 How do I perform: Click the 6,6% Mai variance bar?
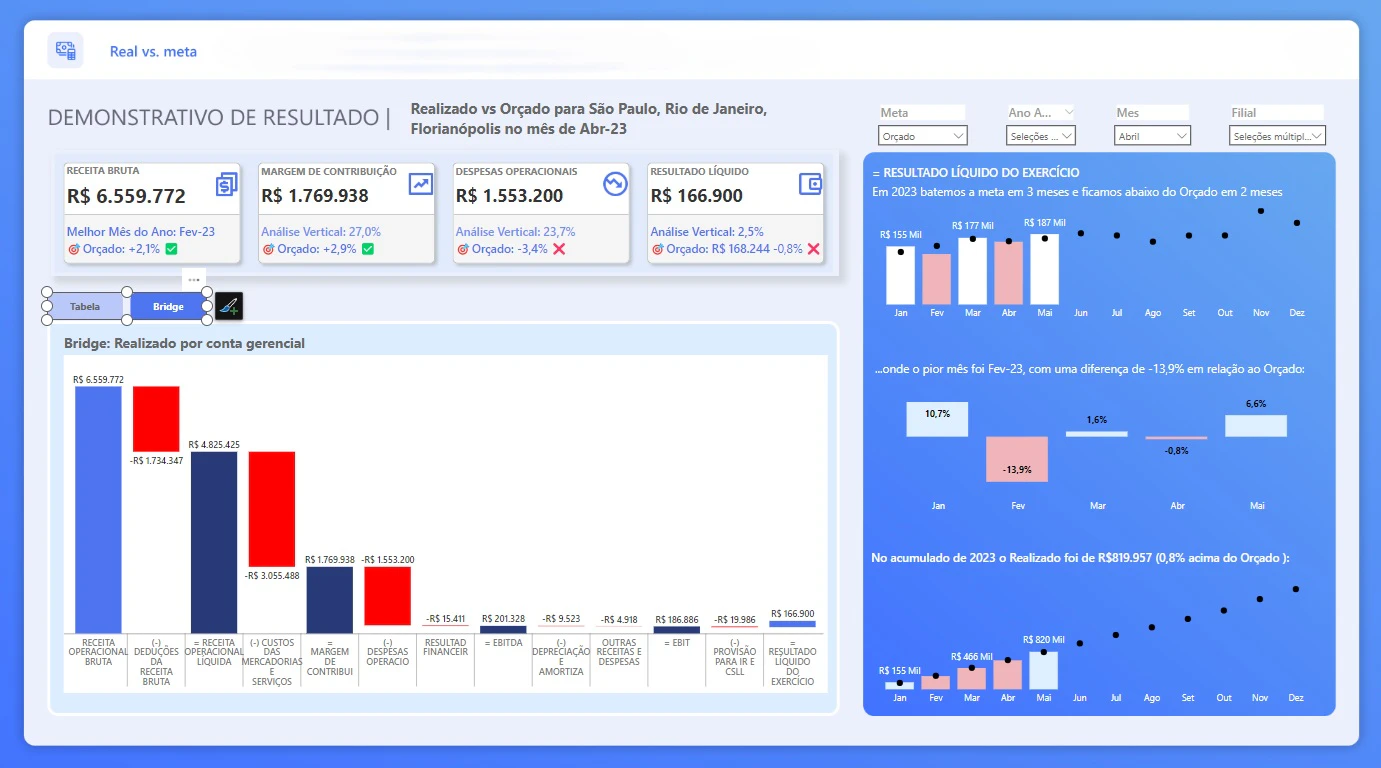click(x=1256, y=426)
